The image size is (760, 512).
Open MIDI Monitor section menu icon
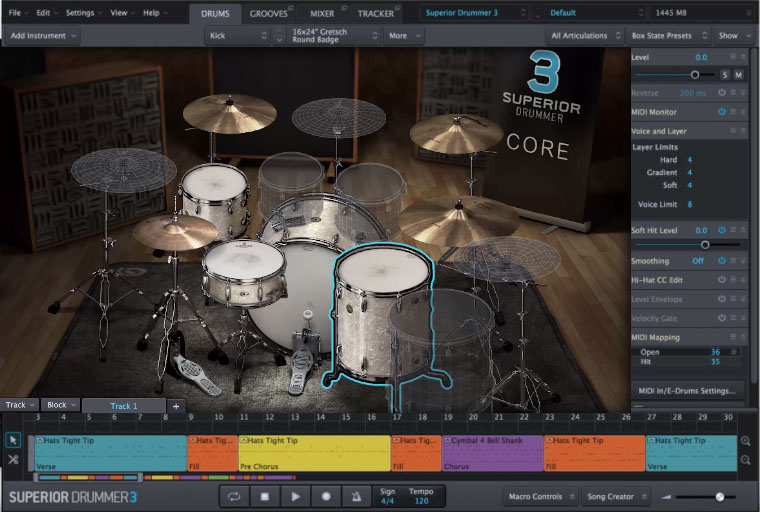(733, 112)
